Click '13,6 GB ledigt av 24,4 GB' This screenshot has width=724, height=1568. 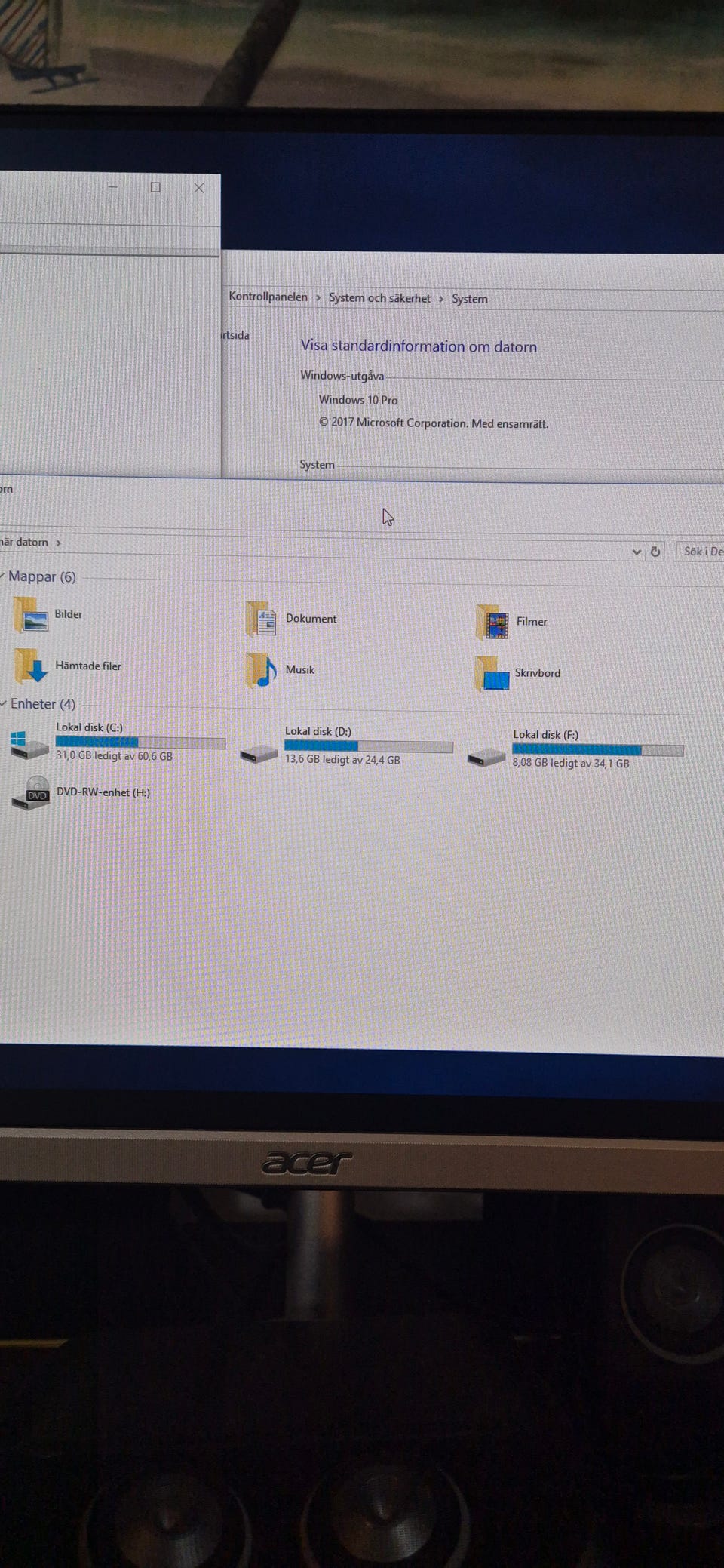342,760
